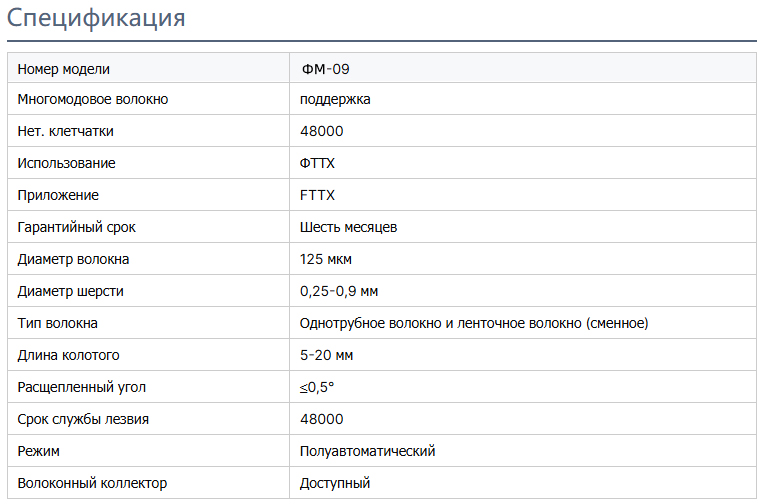The width and height of the screenshot is (760, 504).
Task: Select the 5-20 мм value
Action: pos(326,355)
